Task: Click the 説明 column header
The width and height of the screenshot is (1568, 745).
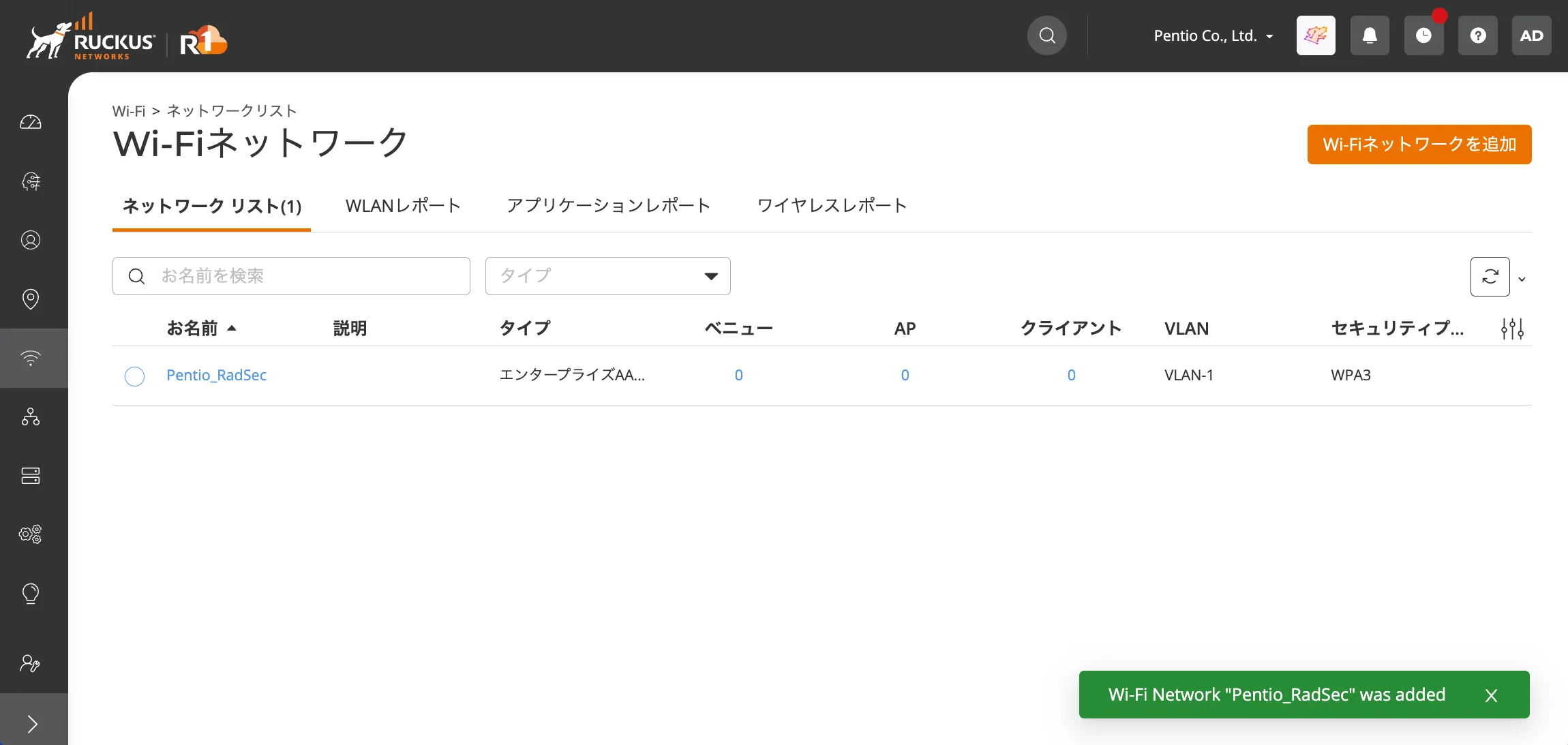Action: [350, 329]
